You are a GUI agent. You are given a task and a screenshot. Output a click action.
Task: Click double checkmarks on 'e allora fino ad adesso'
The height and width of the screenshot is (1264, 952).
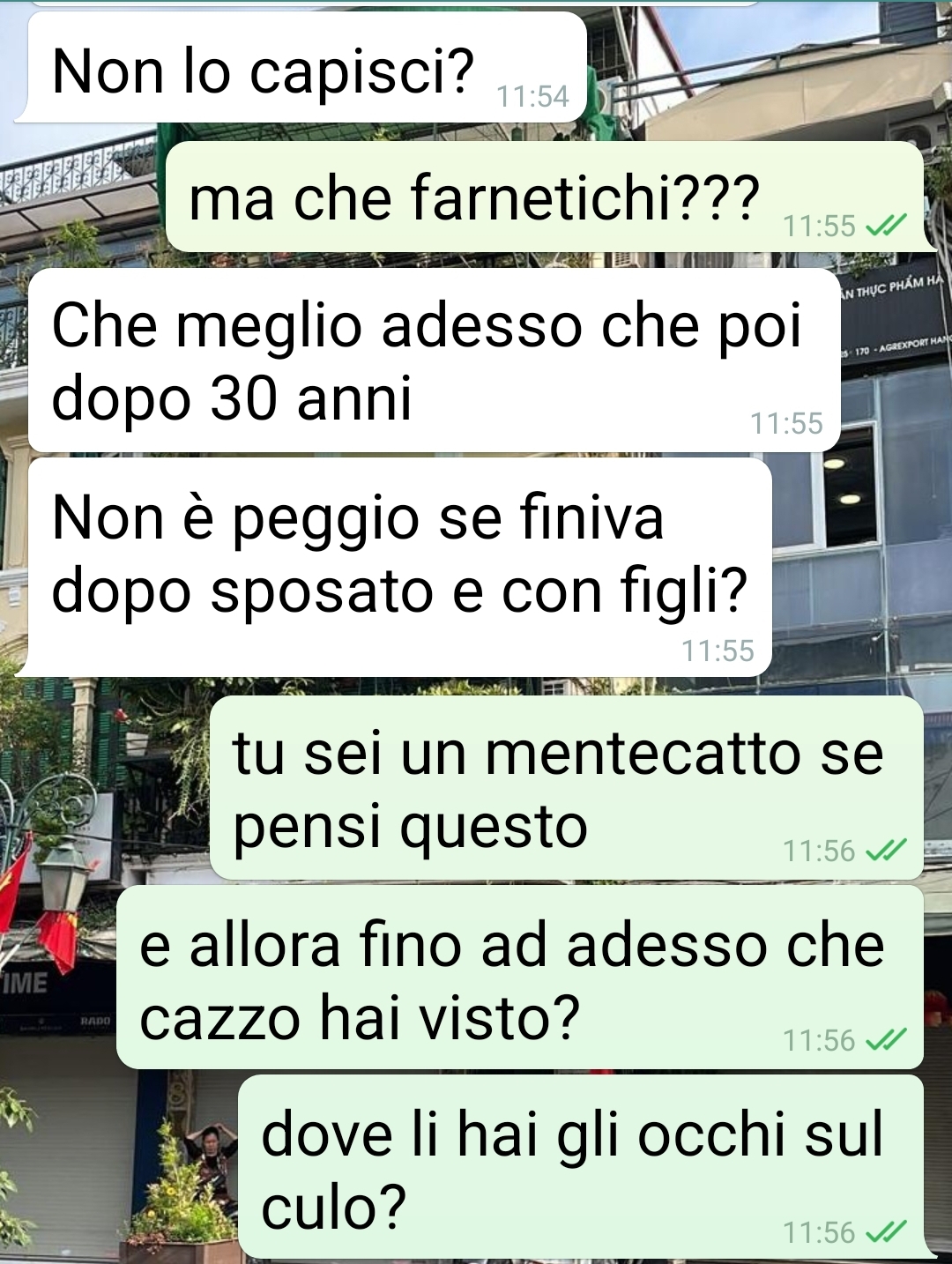click(x=886, y=1040)
